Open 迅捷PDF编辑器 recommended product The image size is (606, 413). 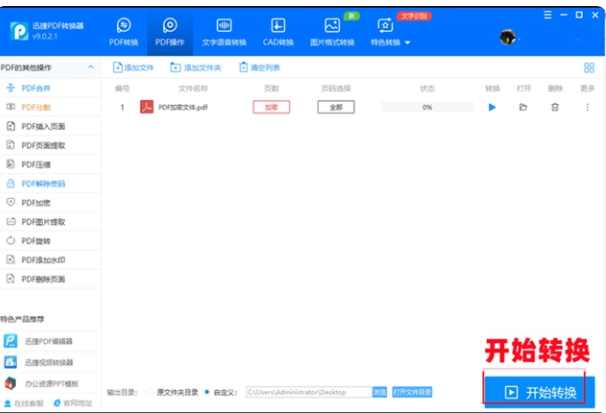(49, 341)
